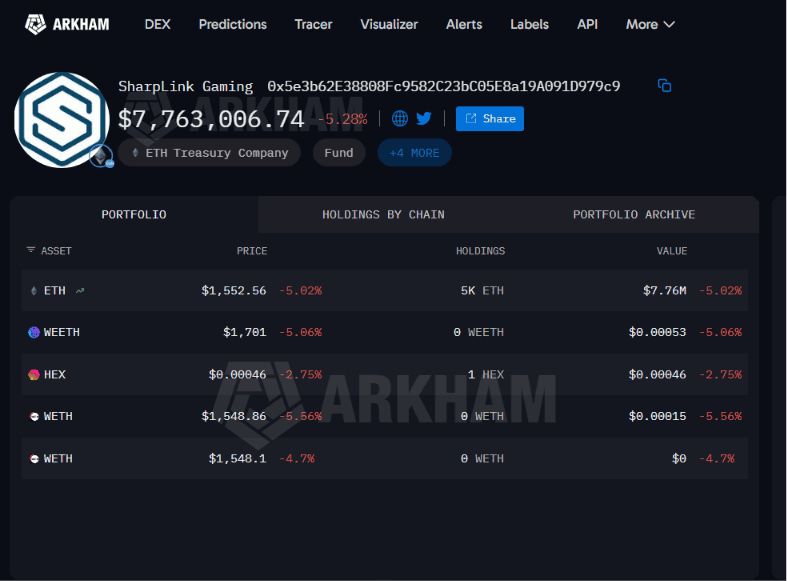
Task: Click the Fund tag
Action: pyautogui.click(x=339, y=153)
